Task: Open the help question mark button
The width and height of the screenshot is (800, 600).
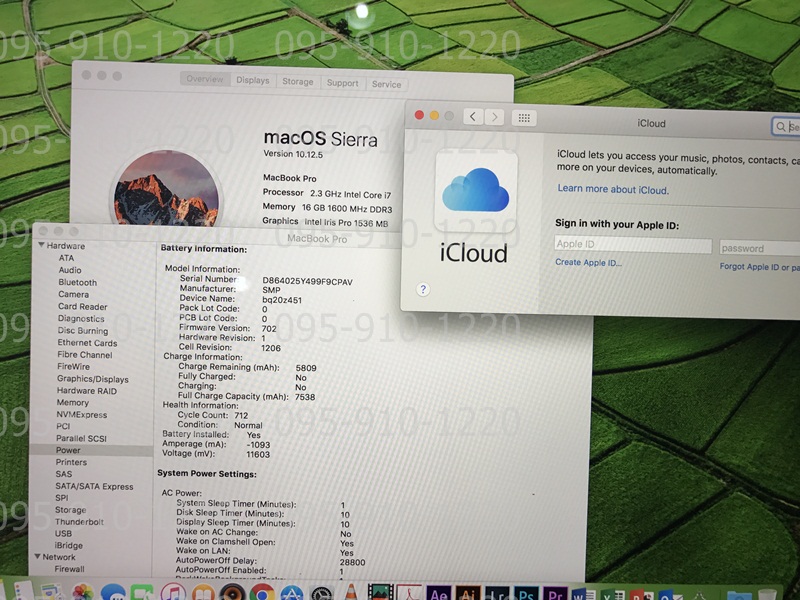Action: [423, 289]
